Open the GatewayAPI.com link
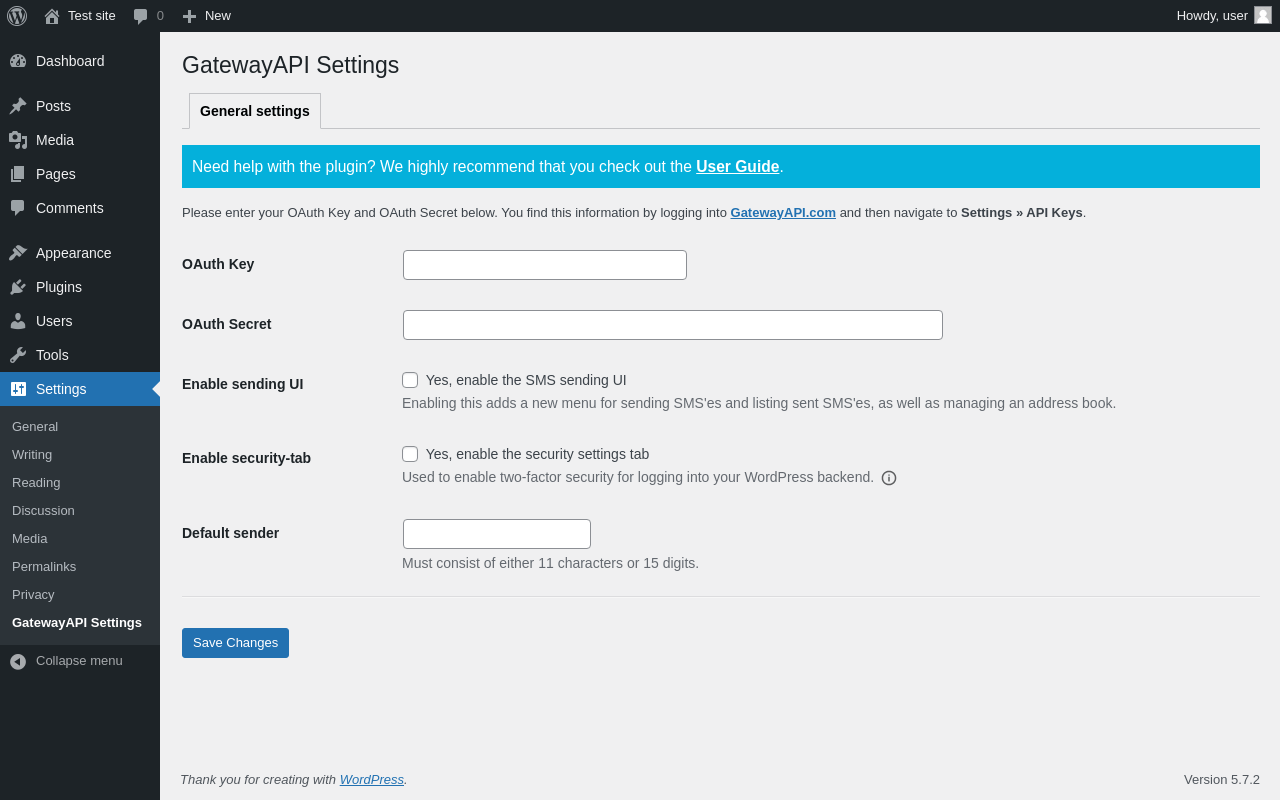1280x800 pixels. [x=783, y=213]
